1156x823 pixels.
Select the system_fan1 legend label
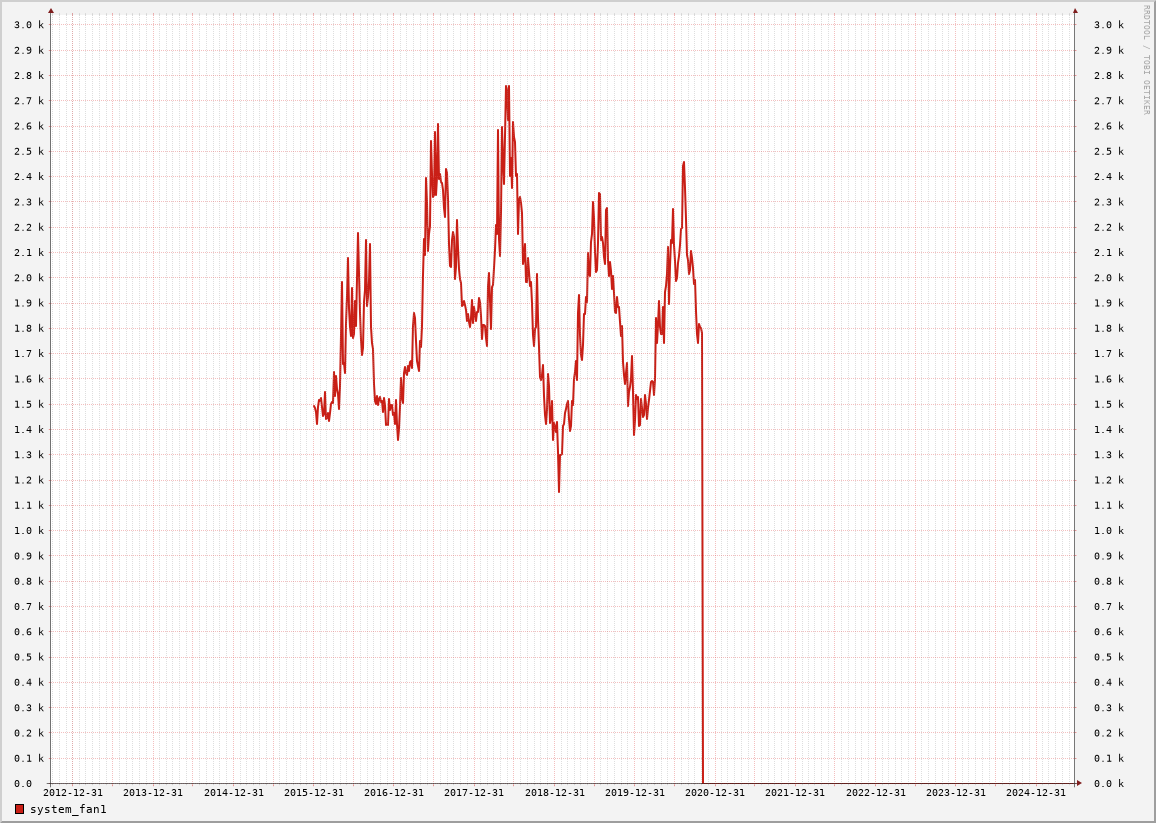(68, 809)
